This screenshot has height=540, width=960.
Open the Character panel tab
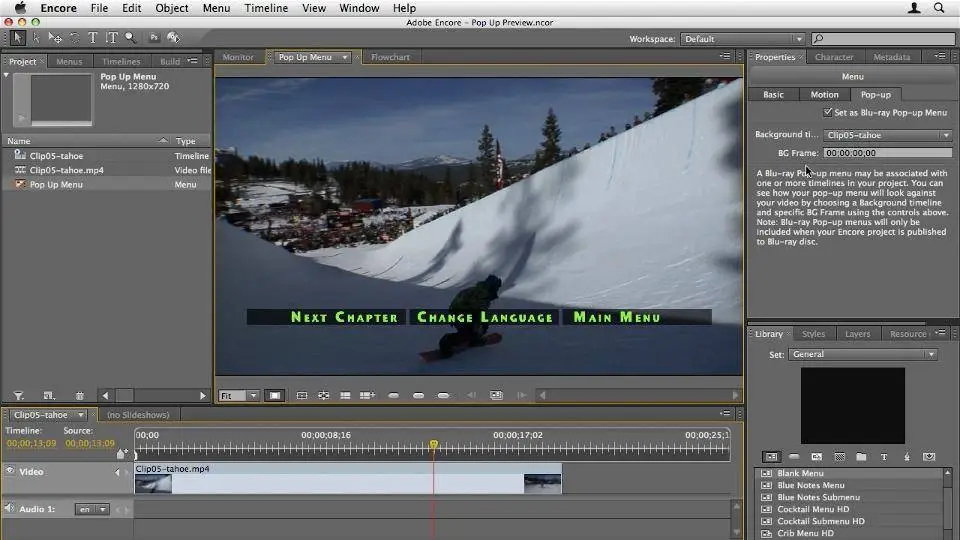834,57
